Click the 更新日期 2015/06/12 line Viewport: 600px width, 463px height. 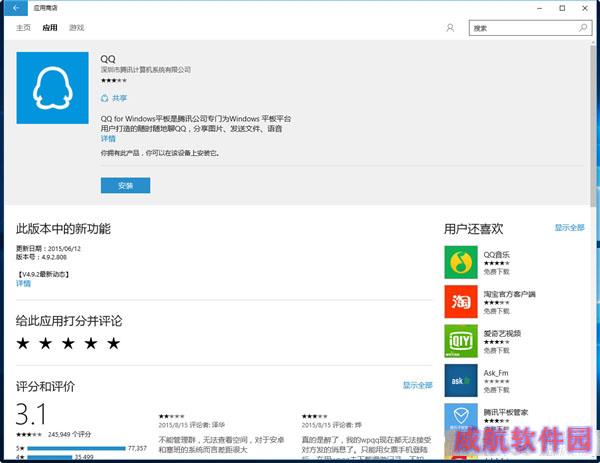point(48,249)
